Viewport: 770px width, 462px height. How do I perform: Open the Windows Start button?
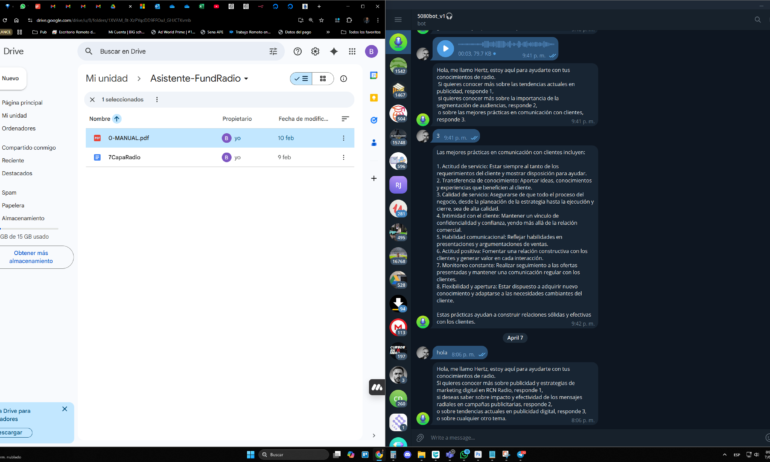(x=250, y=455)
